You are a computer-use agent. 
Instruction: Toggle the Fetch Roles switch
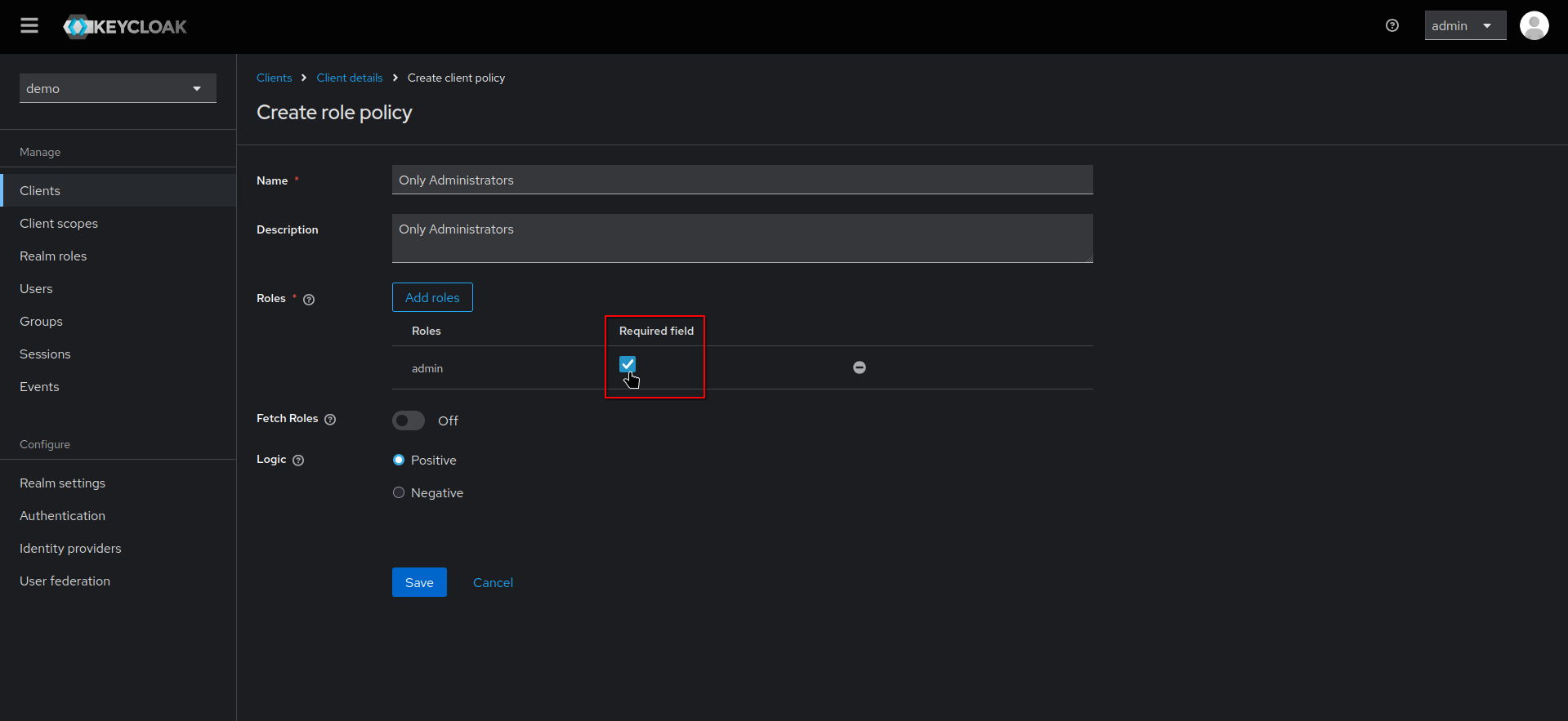pos(409,421)
